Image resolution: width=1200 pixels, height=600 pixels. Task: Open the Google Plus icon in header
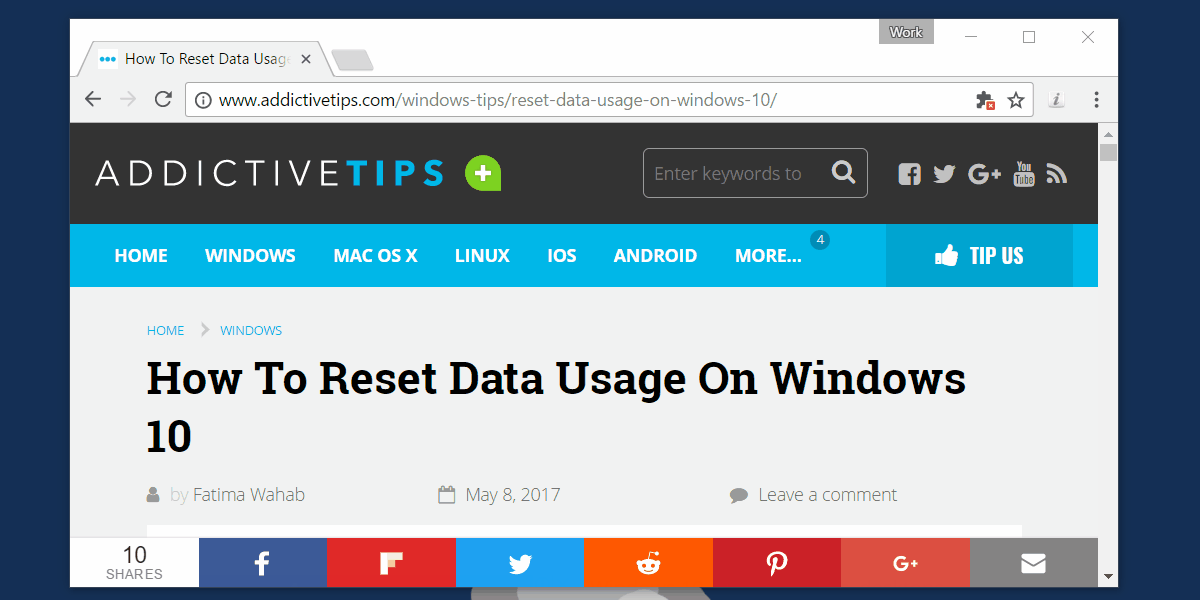[x=985, y=174]
